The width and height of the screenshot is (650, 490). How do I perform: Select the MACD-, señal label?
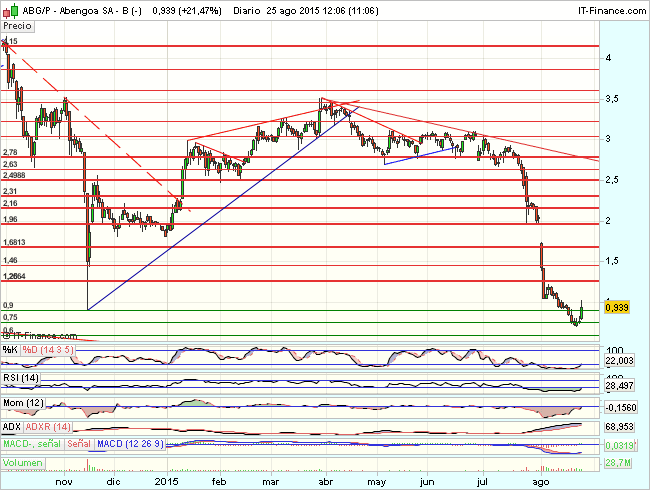coord(32,444)
